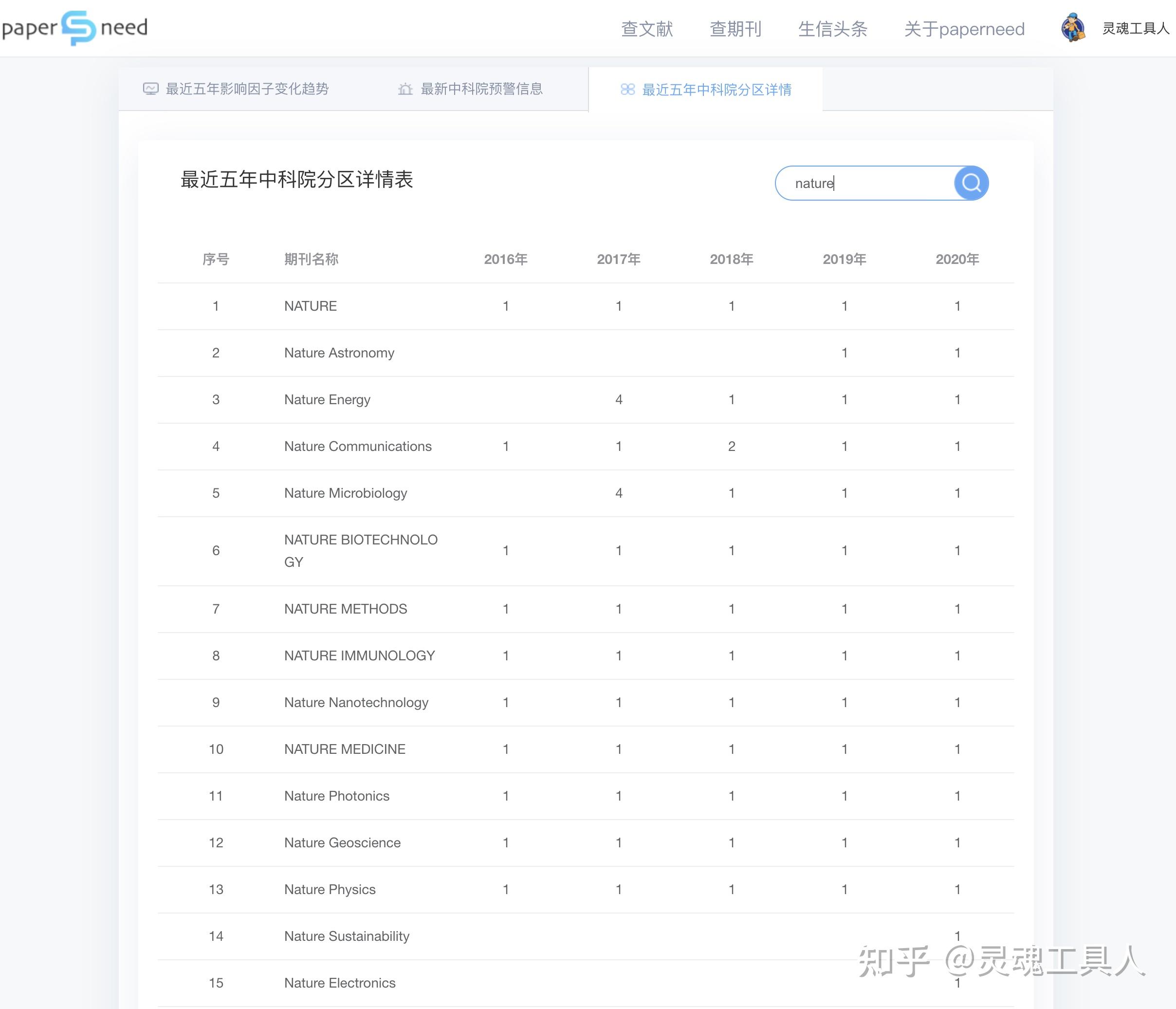
Task: Click the journal NATURE in row 1
Action: [x=310, y=305]
